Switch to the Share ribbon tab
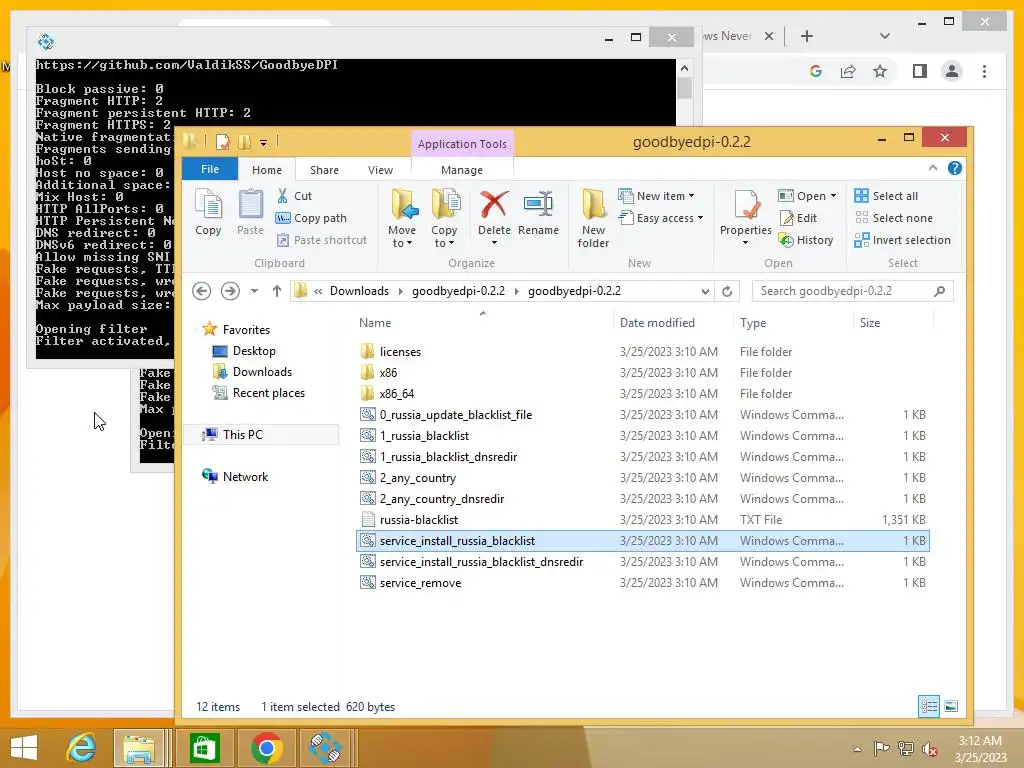 (x=324, y=170)
